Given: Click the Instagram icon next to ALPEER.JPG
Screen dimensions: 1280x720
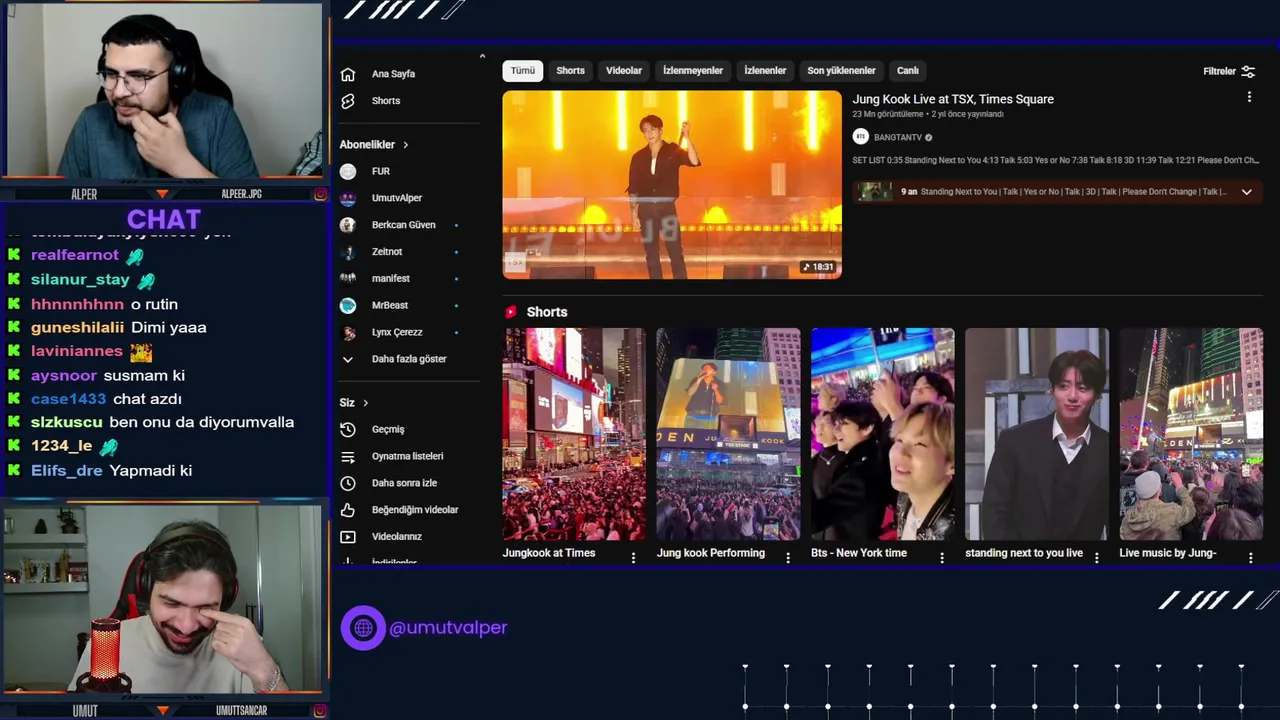Looking at the screenshot, I should 320,194.
